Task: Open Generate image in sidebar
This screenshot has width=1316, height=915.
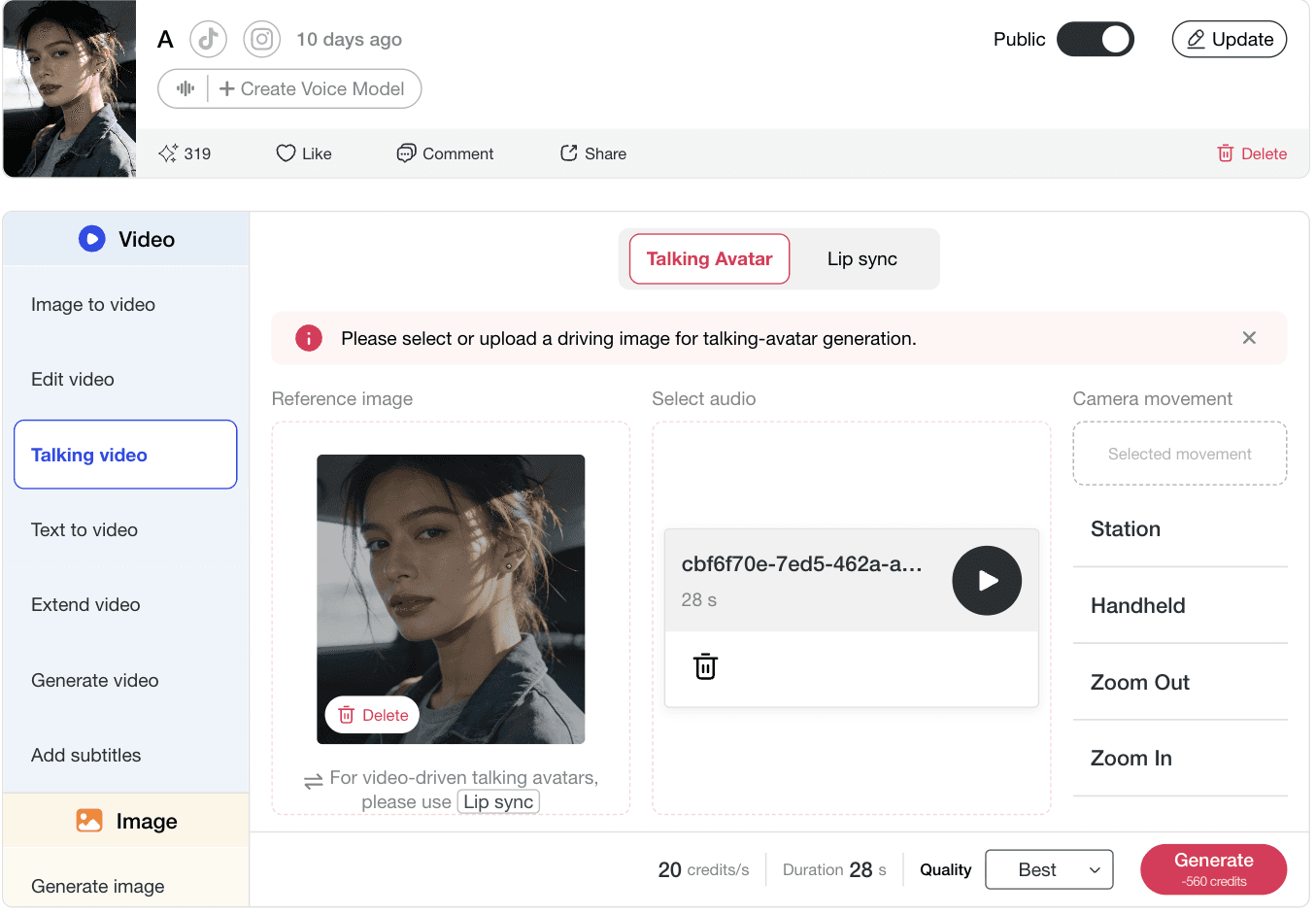Action: point(125,887)
